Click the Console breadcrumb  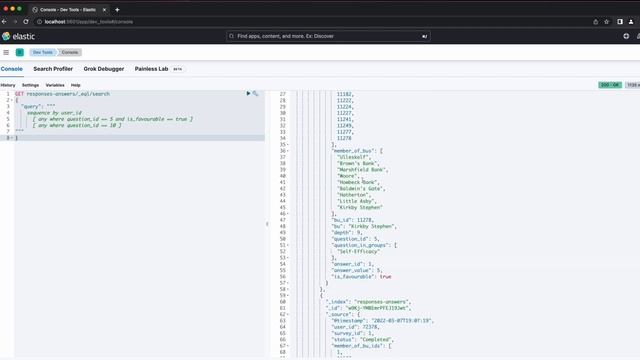pos(70,52)
